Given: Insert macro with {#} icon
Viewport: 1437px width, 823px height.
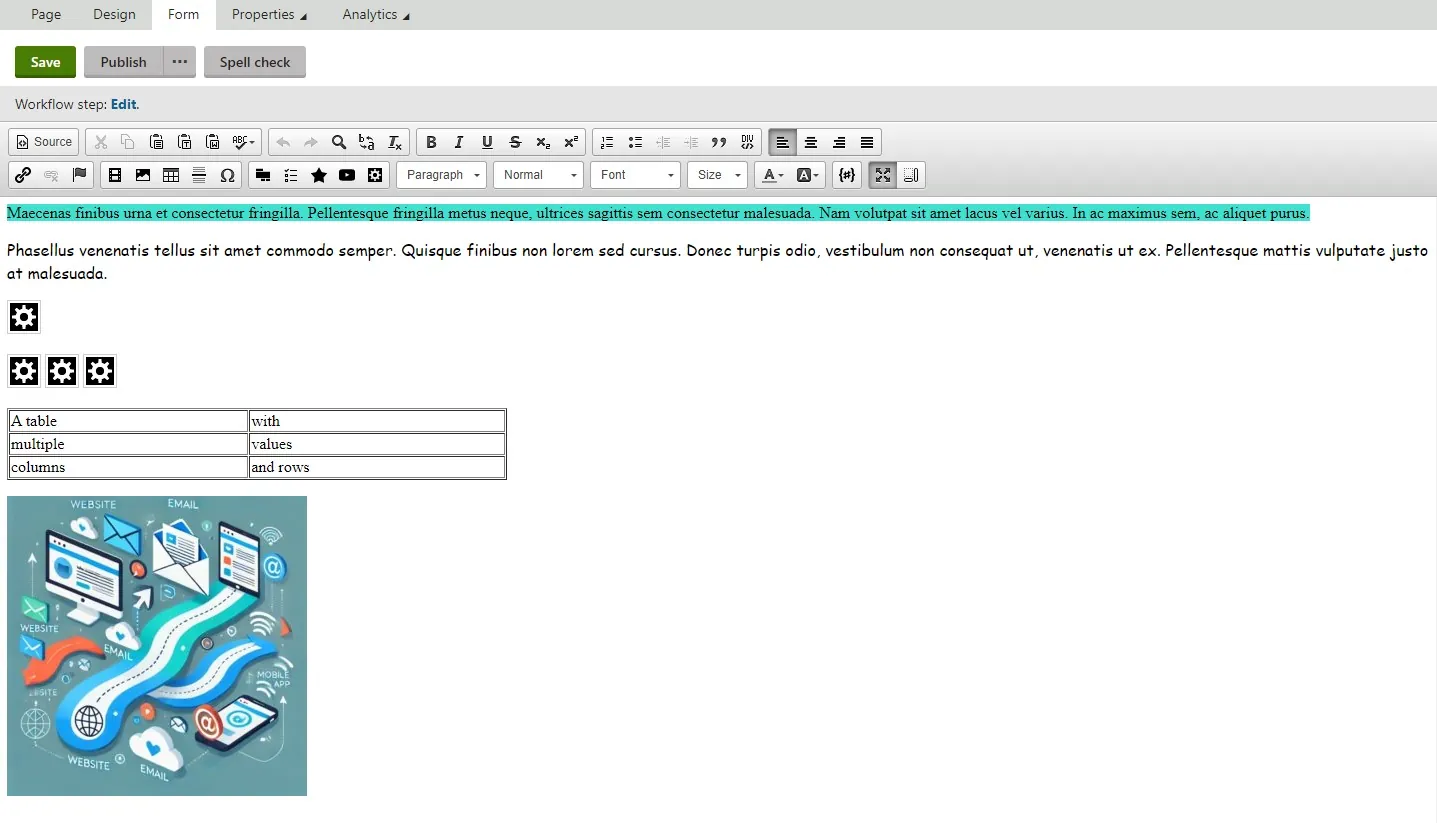Looking at the screenshot, I should 847,175.
